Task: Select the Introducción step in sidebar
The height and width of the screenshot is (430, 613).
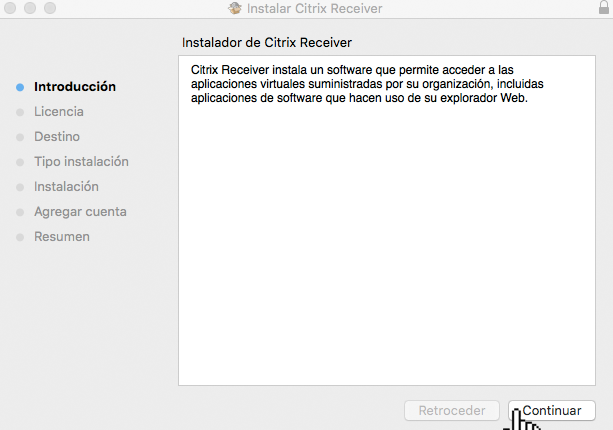Action: [x=75, y=86]
